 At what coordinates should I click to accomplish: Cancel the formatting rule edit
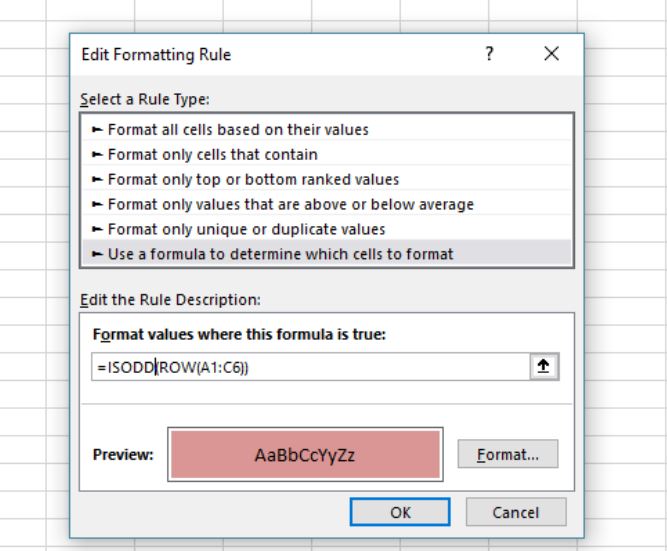tap(516, 512)
